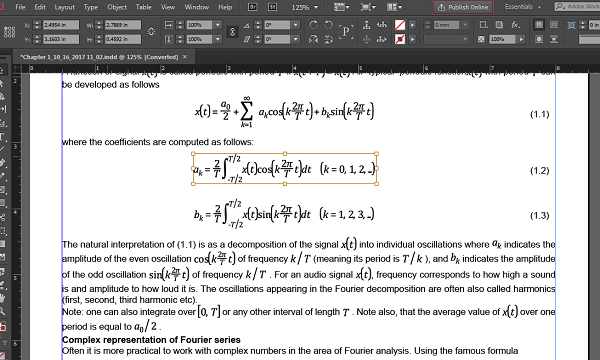Open the Table menu

143,7
